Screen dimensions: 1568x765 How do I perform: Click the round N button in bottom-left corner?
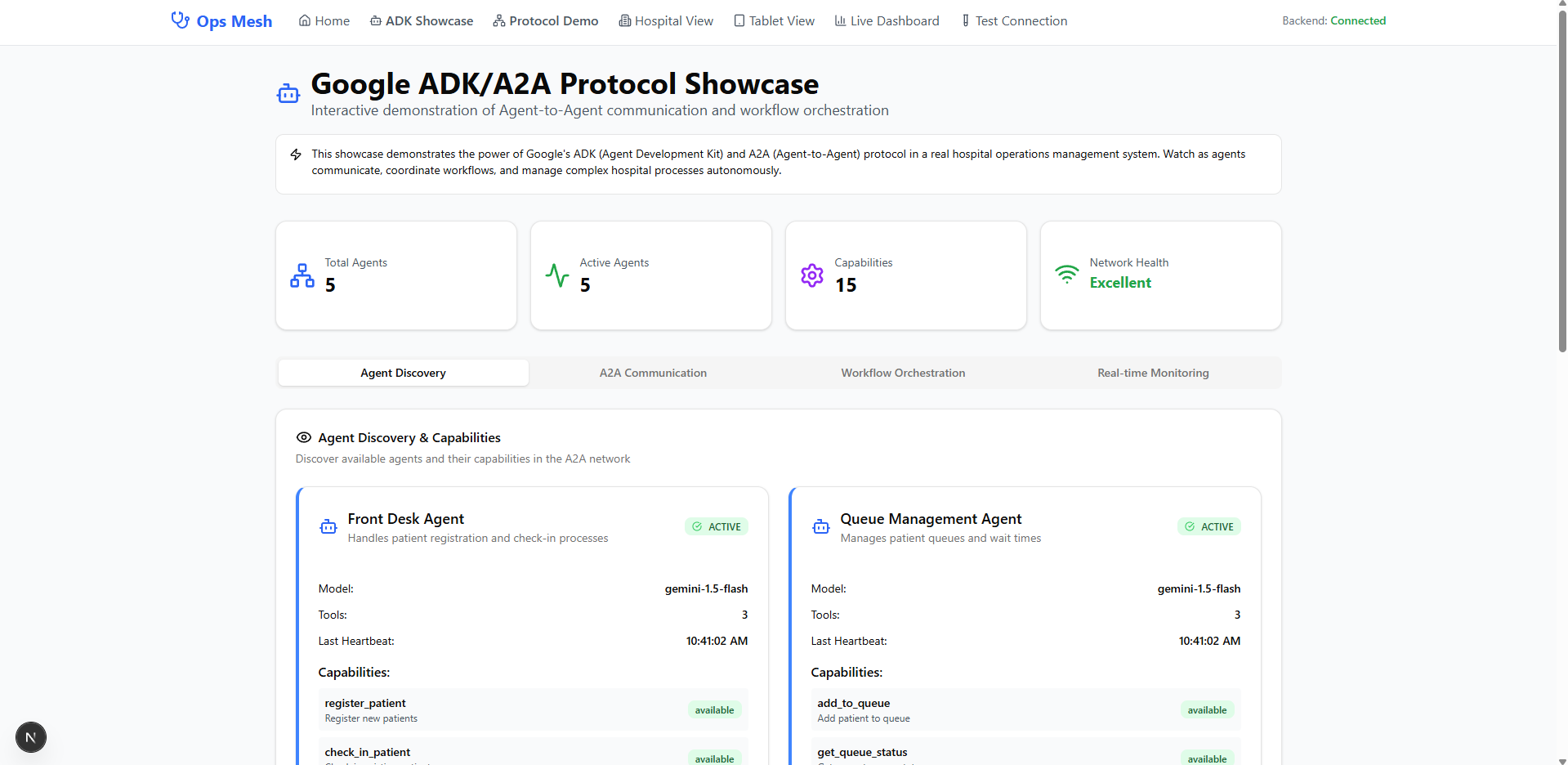click(x=31, y=737)
